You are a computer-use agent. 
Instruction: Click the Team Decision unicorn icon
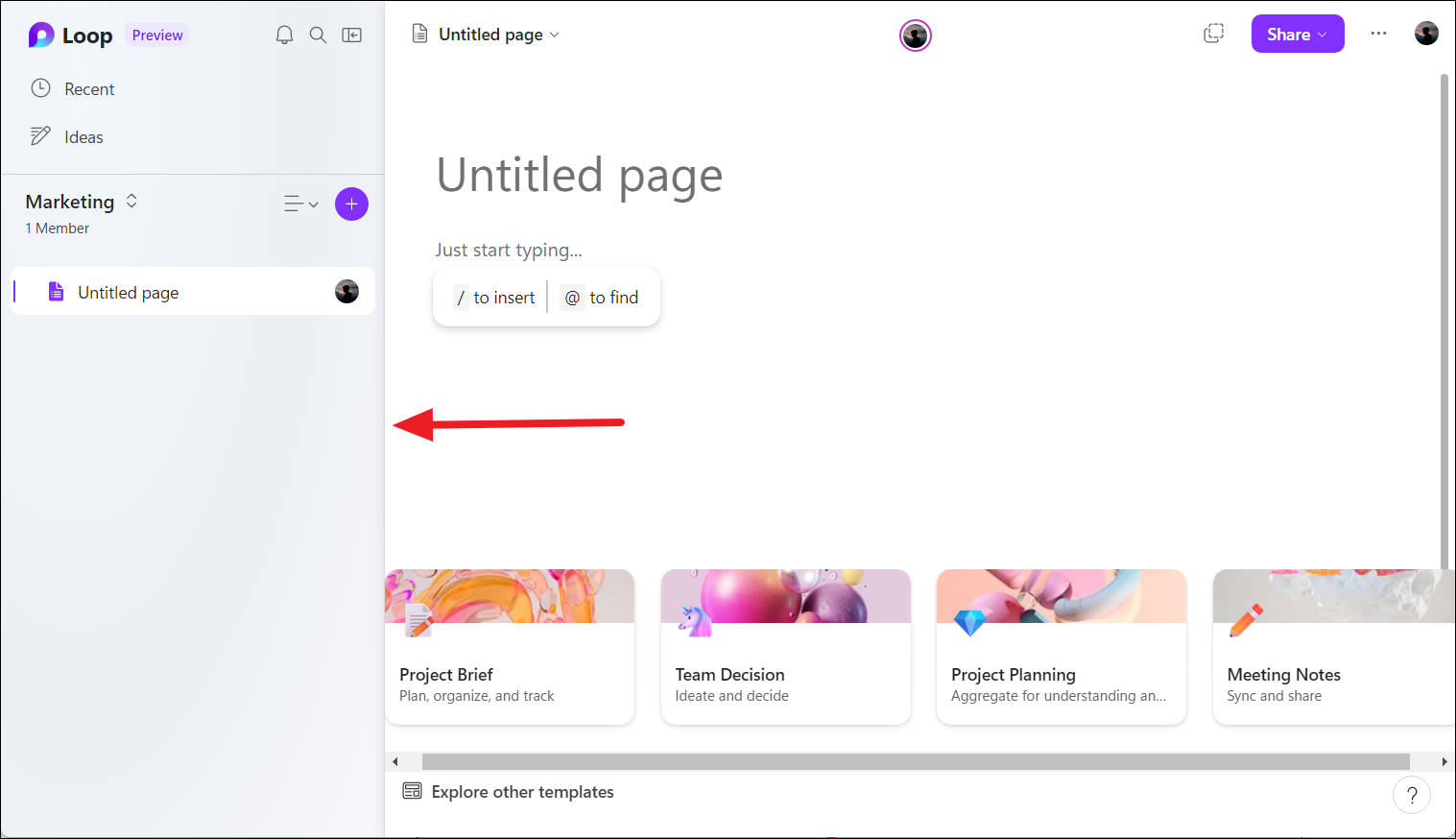click(x=695, y=621)
